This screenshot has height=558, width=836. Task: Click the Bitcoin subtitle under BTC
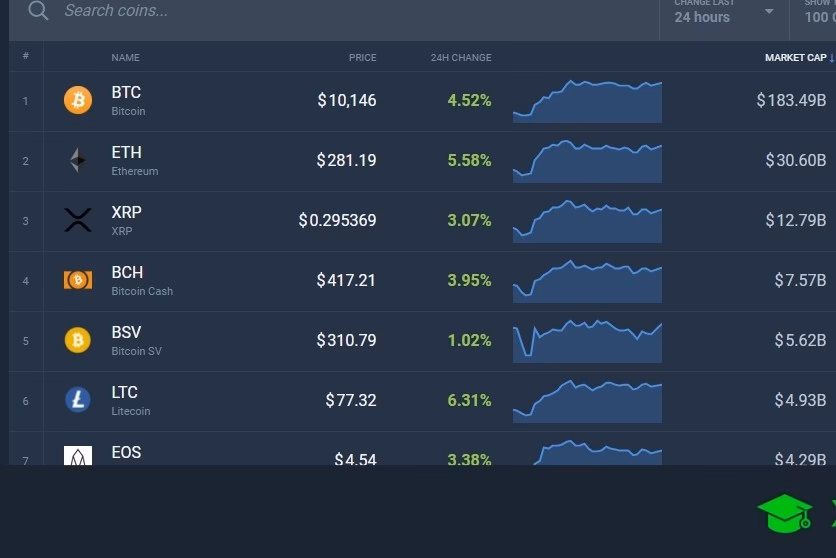(x=128, y=111)
